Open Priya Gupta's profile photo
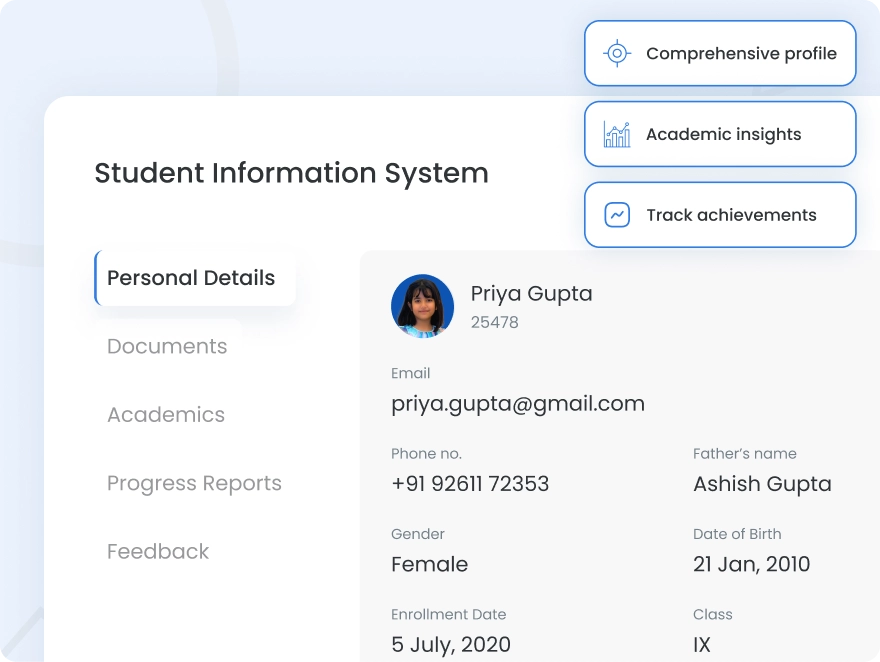This screenshot has width=880, height=662. [422, 305]
